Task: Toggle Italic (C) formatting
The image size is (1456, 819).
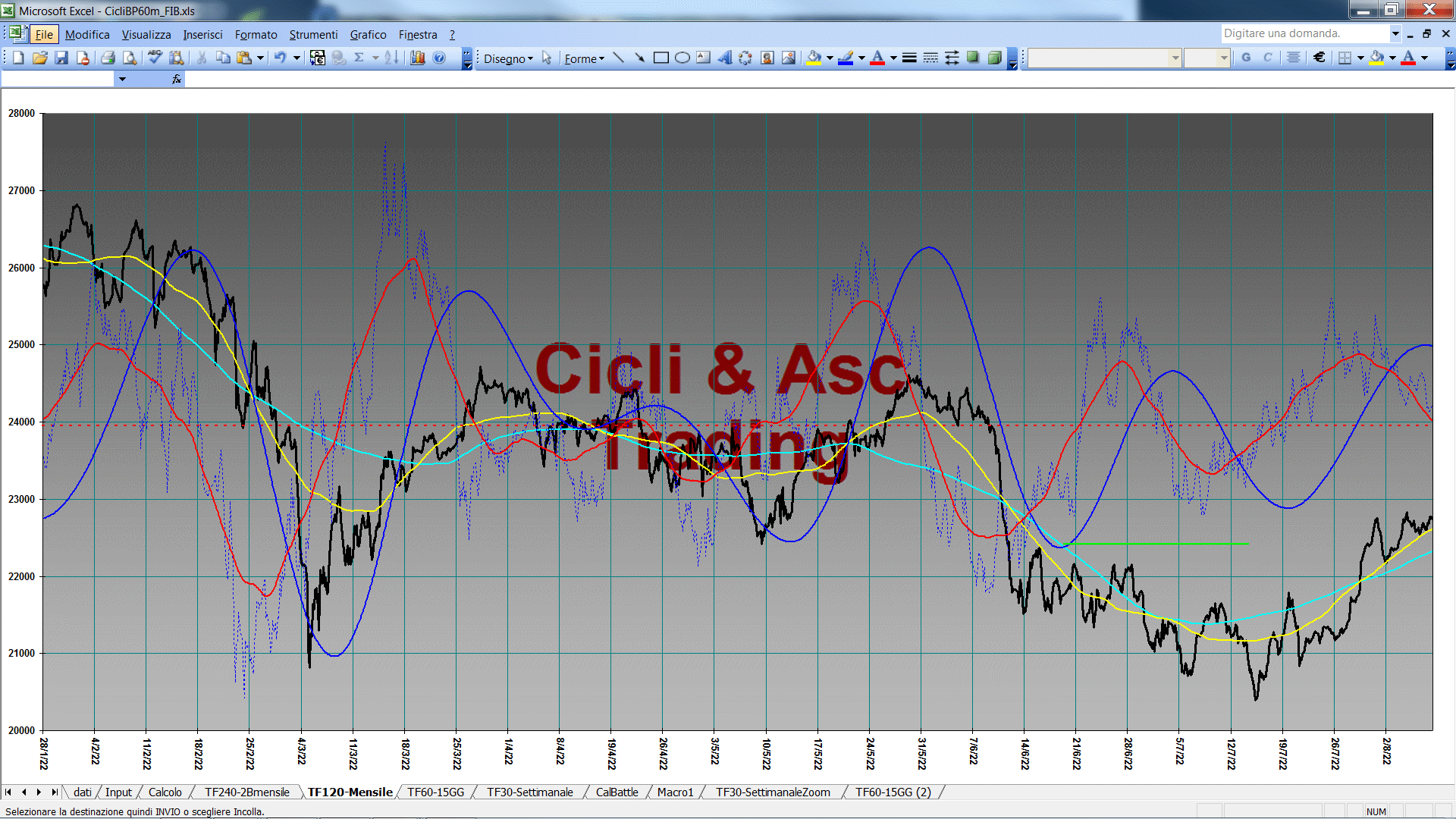Action: (x=1267, y=58)
